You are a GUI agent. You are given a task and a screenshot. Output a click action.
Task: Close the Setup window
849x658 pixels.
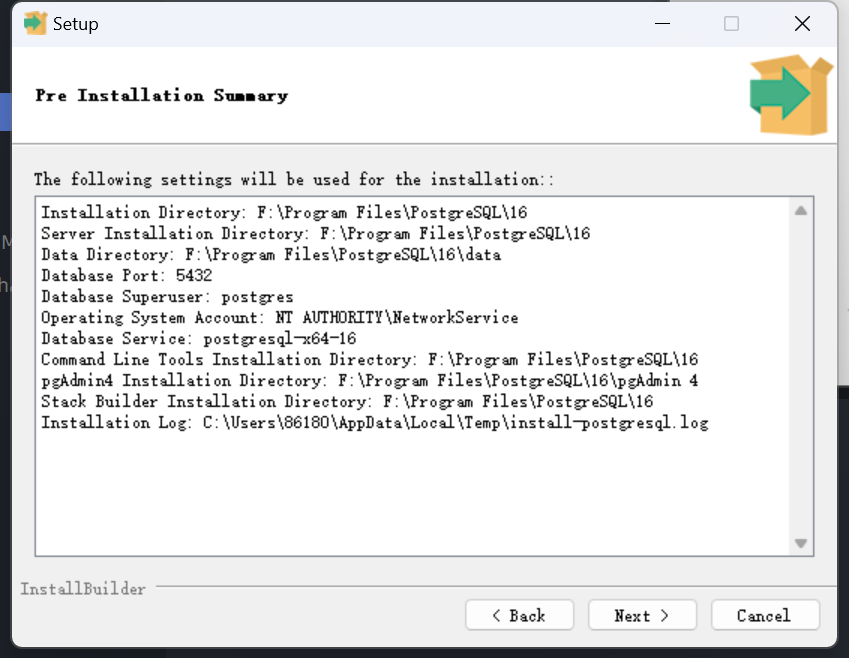(802, 24)
